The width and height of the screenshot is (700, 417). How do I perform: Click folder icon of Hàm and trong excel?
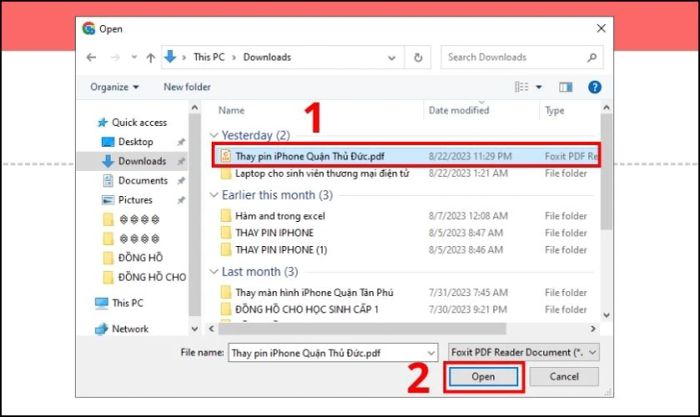point(226,216)
